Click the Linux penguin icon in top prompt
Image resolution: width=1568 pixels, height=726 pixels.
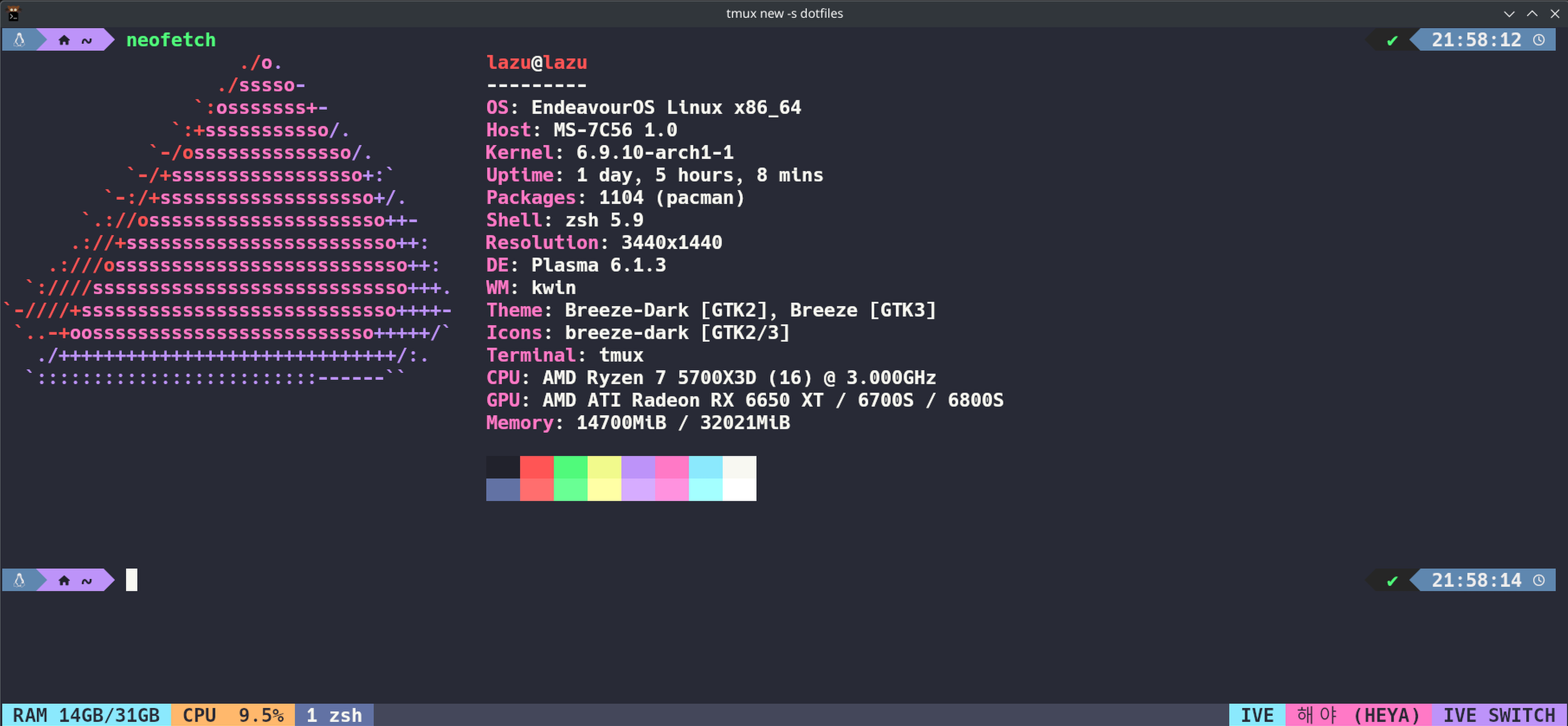point(20,40)
